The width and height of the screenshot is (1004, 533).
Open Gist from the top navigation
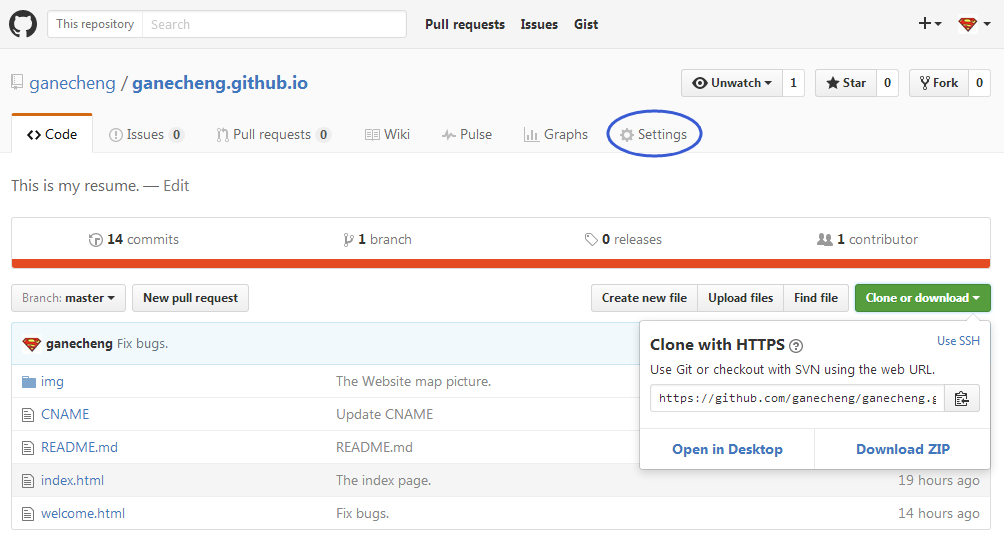[586, 24]
